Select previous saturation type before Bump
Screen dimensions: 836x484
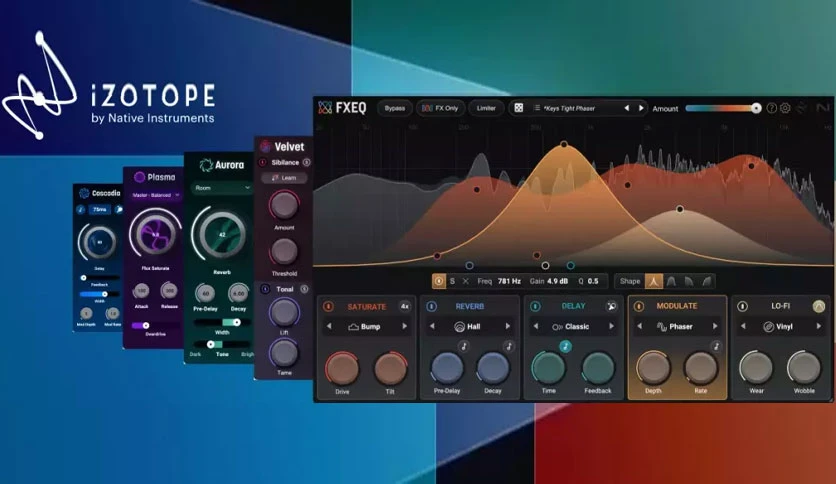click(329, 326)
